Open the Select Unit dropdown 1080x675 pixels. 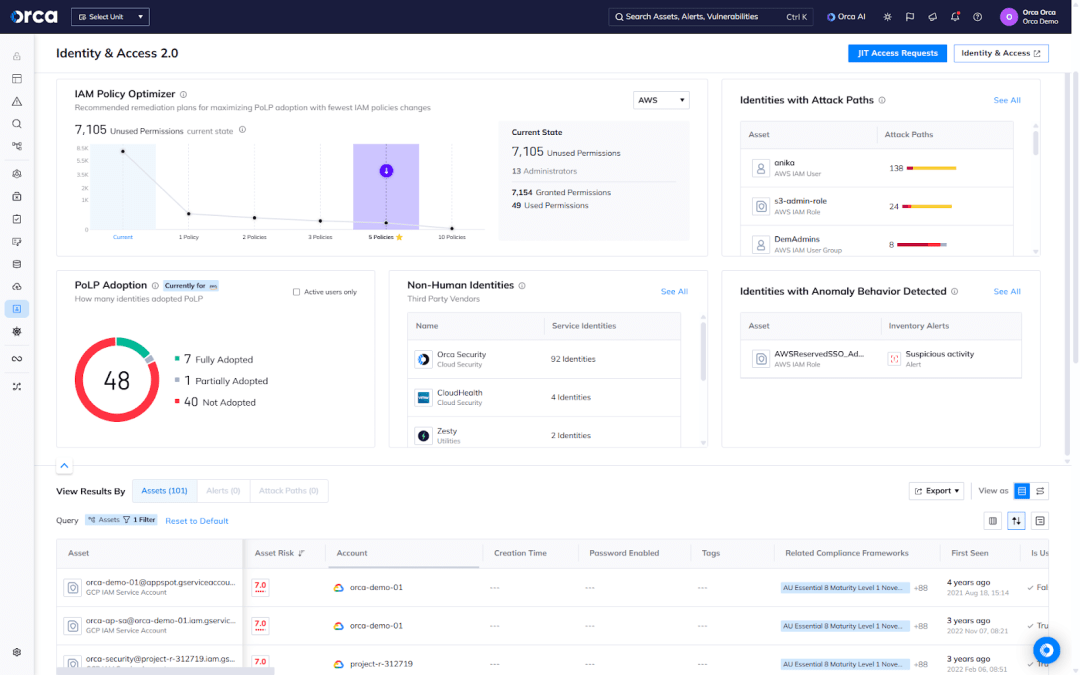tap(110, 17)
